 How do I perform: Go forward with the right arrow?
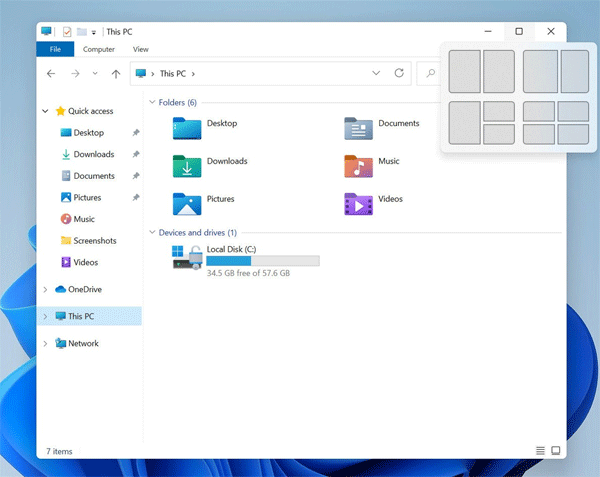(x=75, y=73)
